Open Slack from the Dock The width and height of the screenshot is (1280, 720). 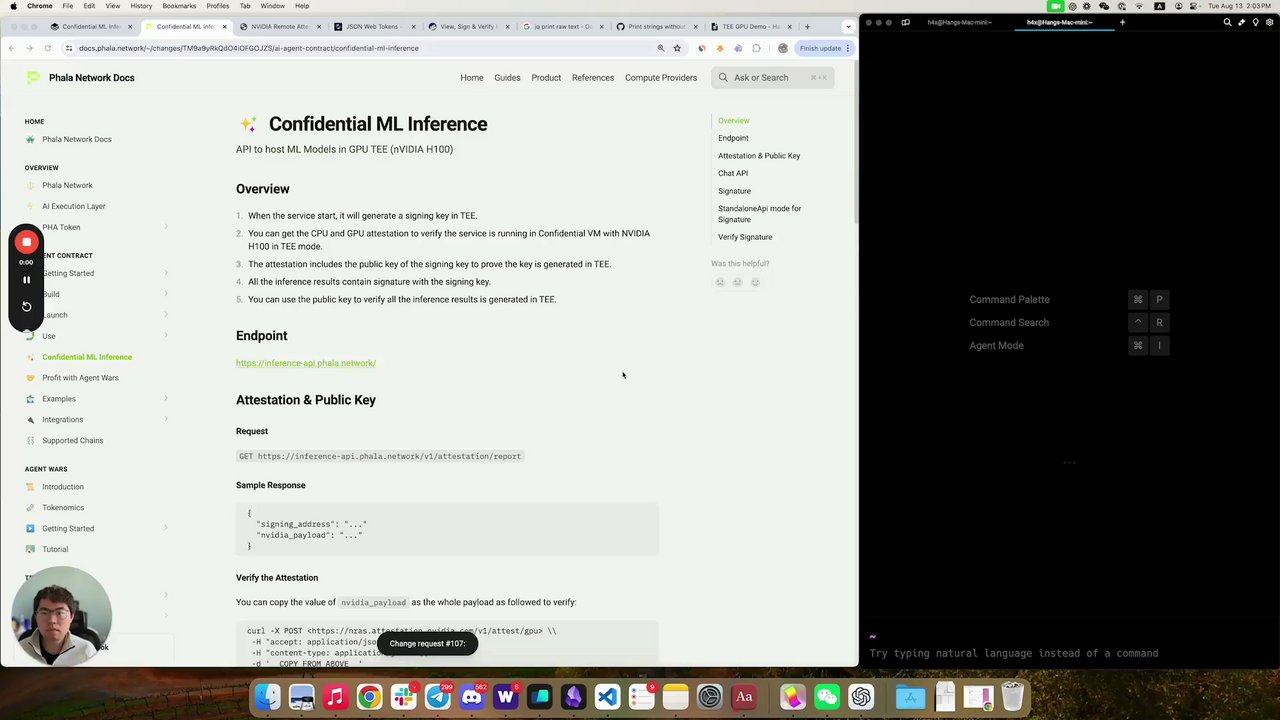(403, 696)
